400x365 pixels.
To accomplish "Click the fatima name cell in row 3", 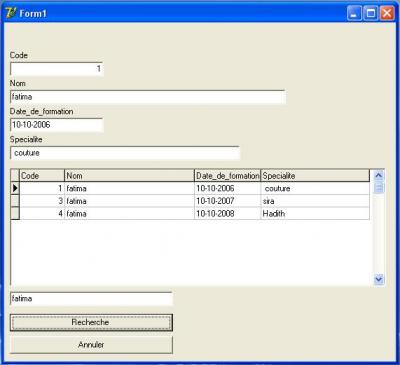I will pos(129,201).
